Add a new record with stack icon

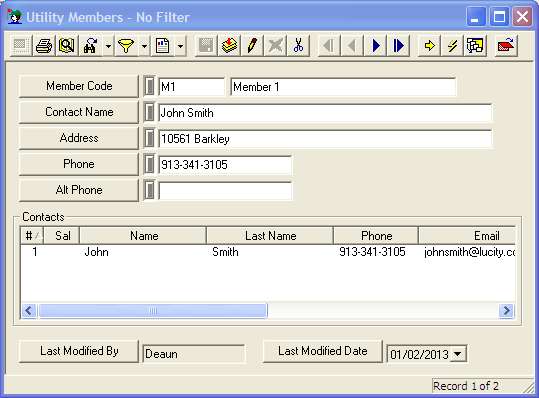click(x=229, y=46)
